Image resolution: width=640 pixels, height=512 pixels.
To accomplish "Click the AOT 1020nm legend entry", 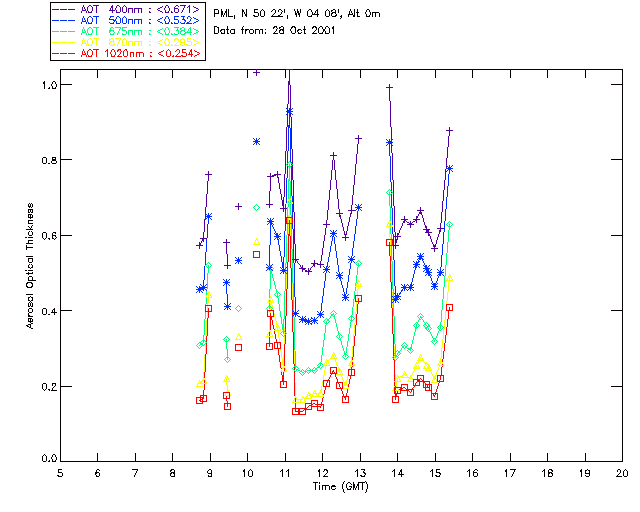I will tap(127, 53).
